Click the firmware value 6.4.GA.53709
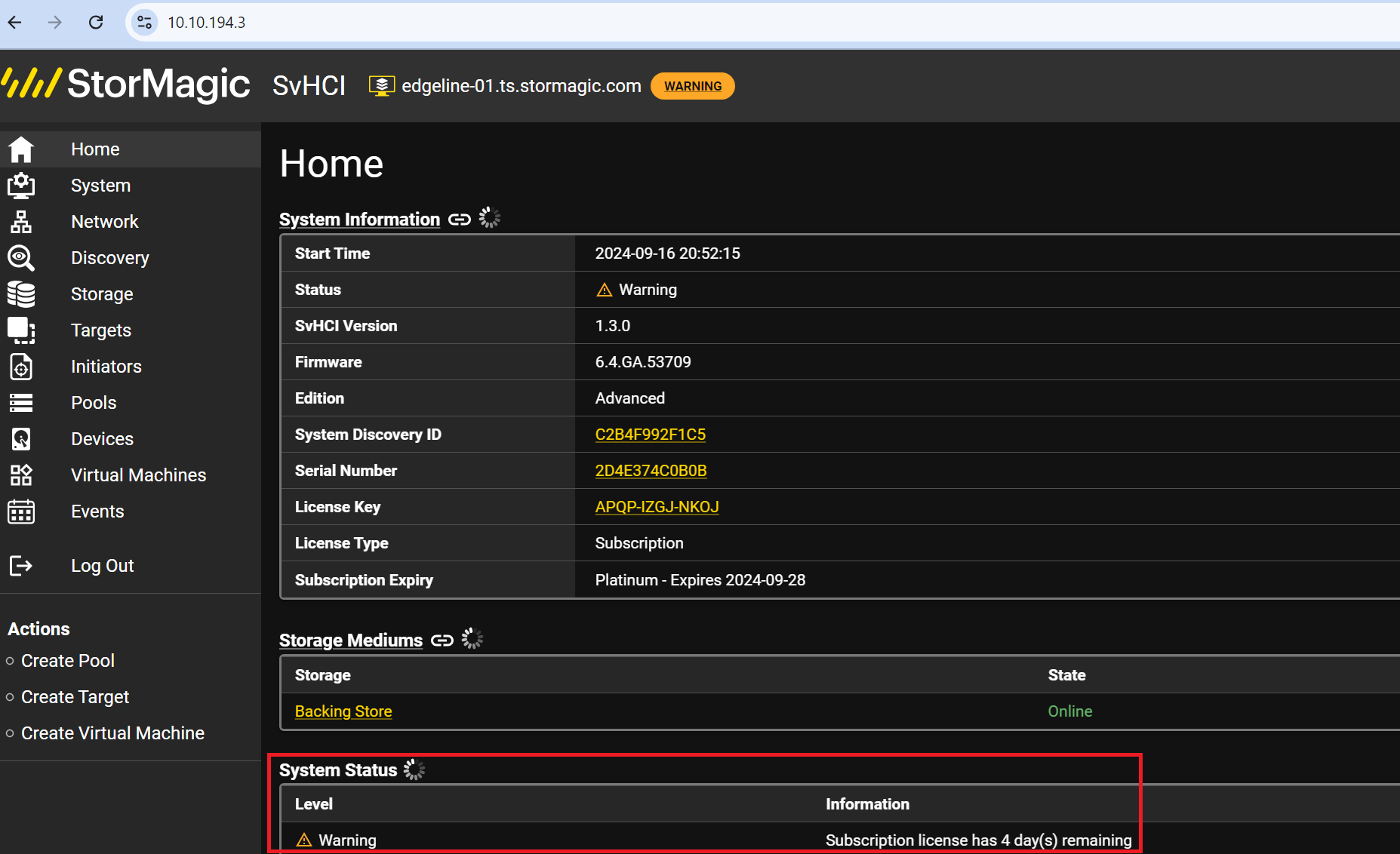1400x854 pixels. (643, 362)
